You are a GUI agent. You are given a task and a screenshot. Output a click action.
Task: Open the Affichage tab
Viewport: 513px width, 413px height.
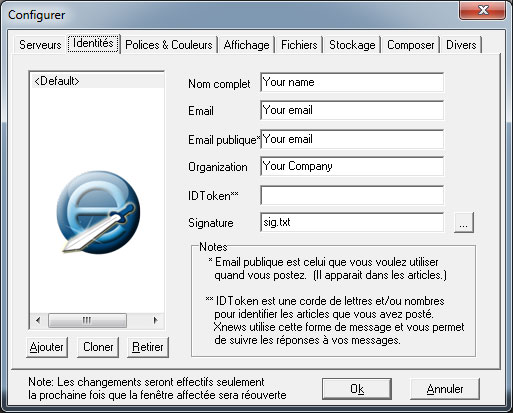coord(246,45)
